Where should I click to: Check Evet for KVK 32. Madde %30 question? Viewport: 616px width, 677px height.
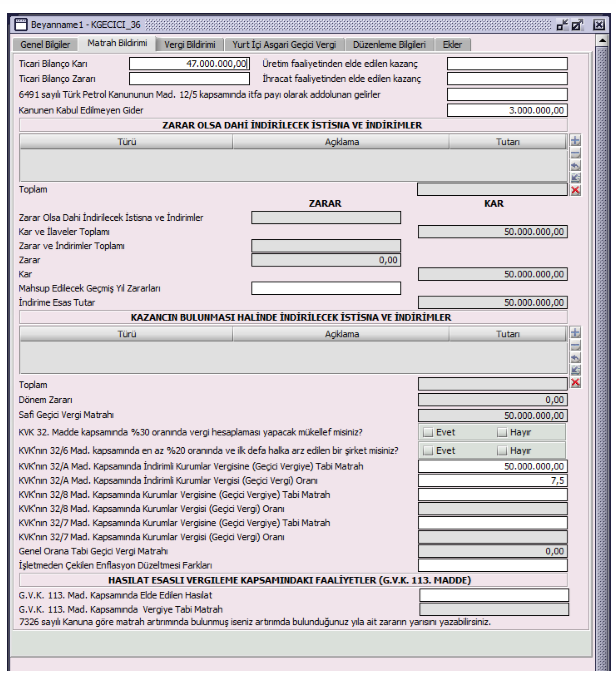coord(428,432)
